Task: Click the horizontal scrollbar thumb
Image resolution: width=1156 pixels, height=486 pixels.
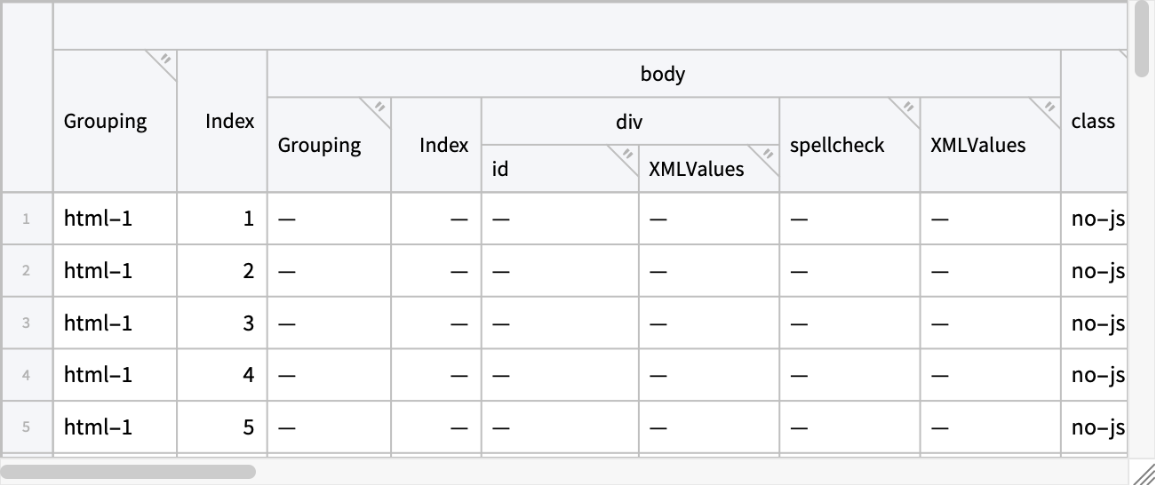Action: tap(130, 470)
